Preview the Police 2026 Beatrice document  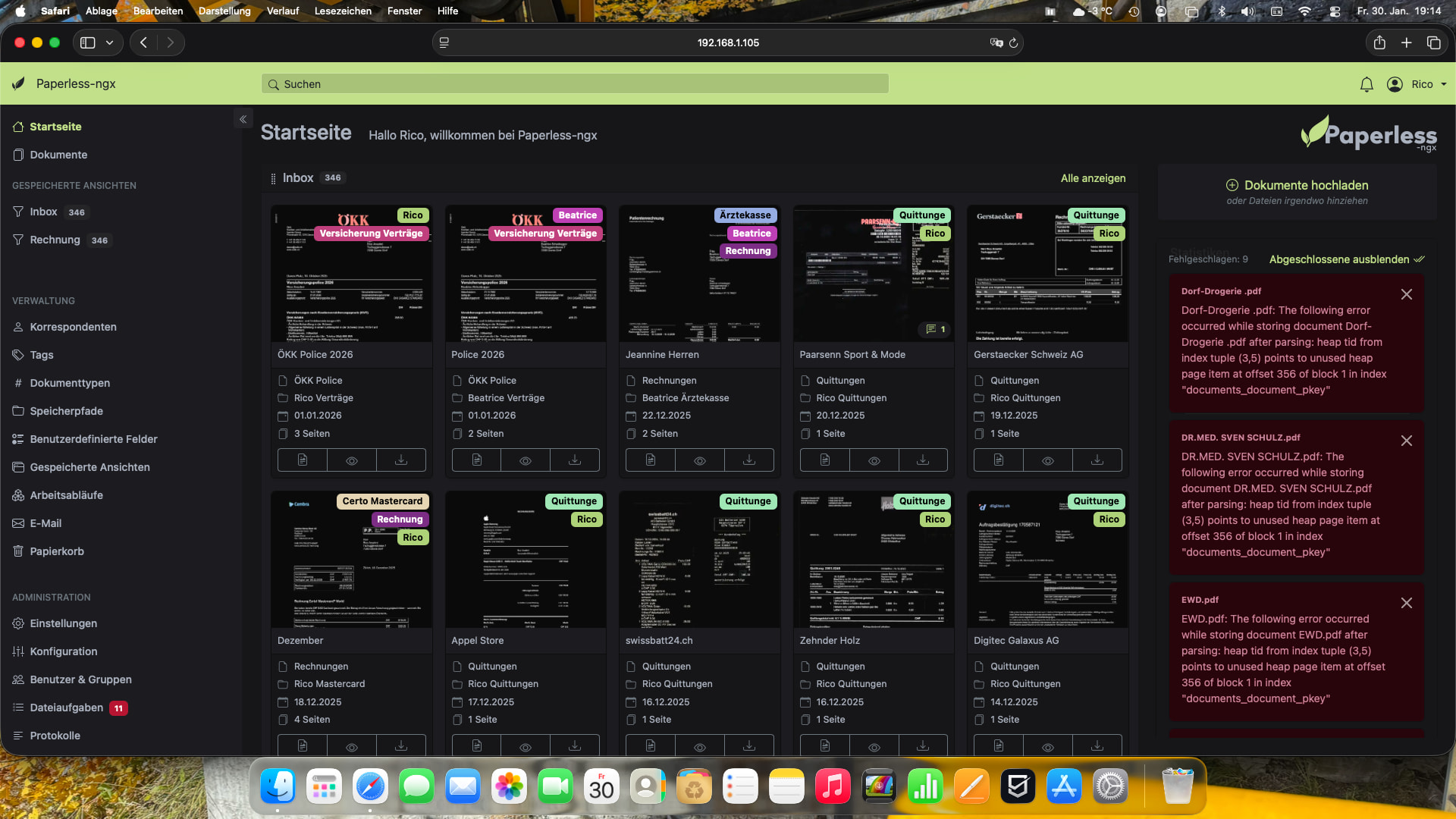click(x=525, y=460)
